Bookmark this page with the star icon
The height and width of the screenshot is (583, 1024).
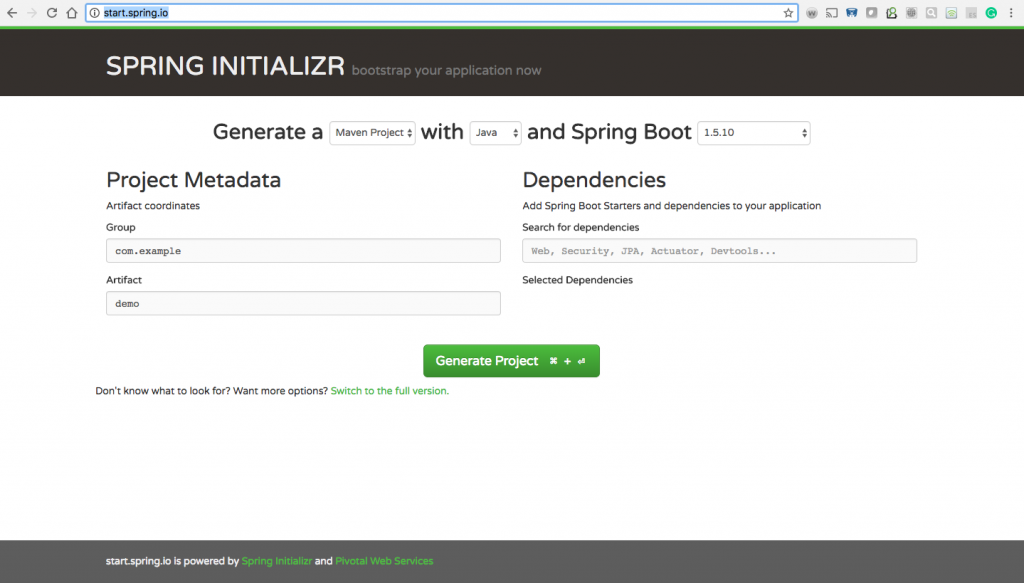point(788,13)
